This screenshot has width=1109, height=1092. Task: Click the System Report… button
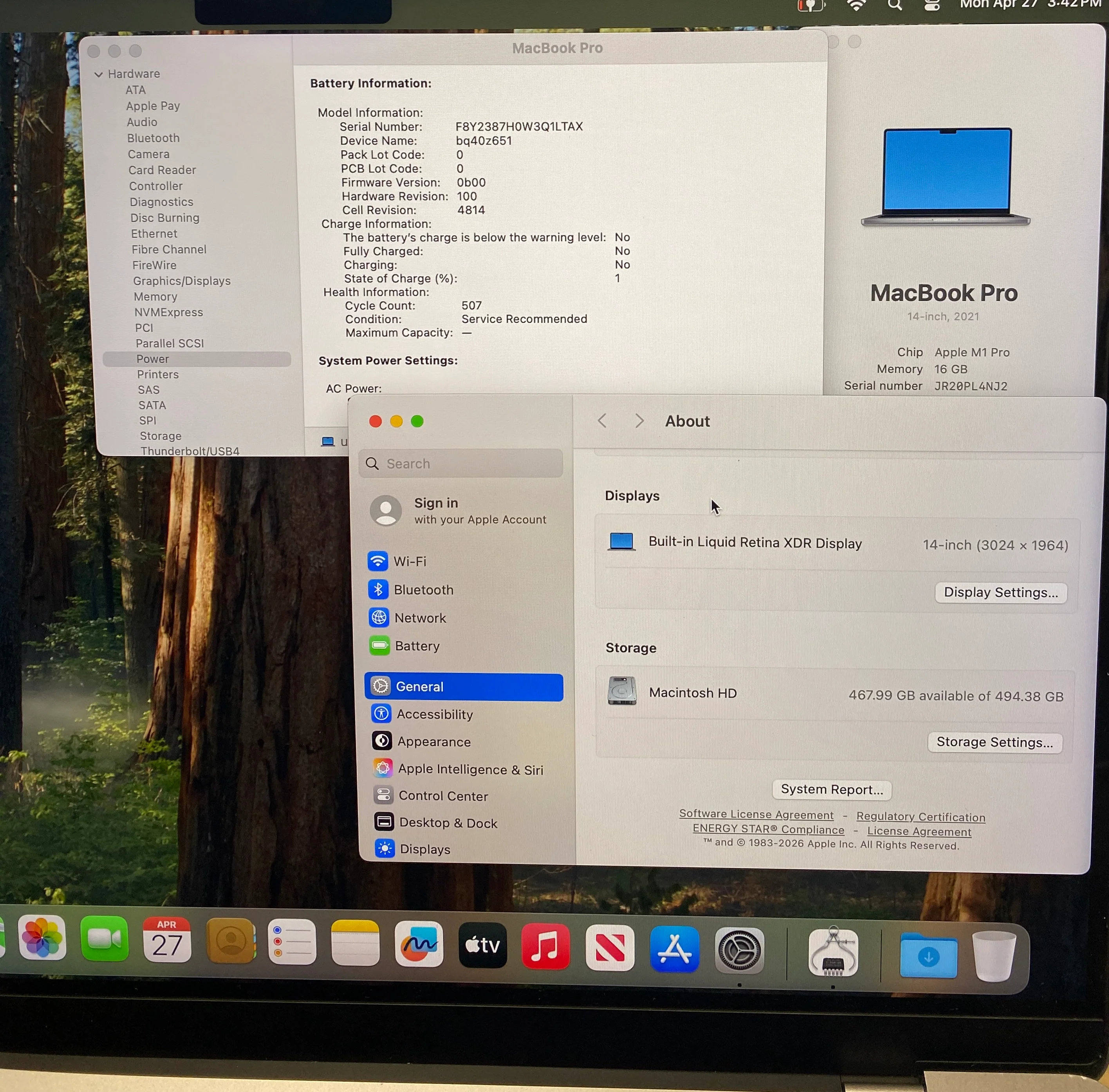(831, 790)
